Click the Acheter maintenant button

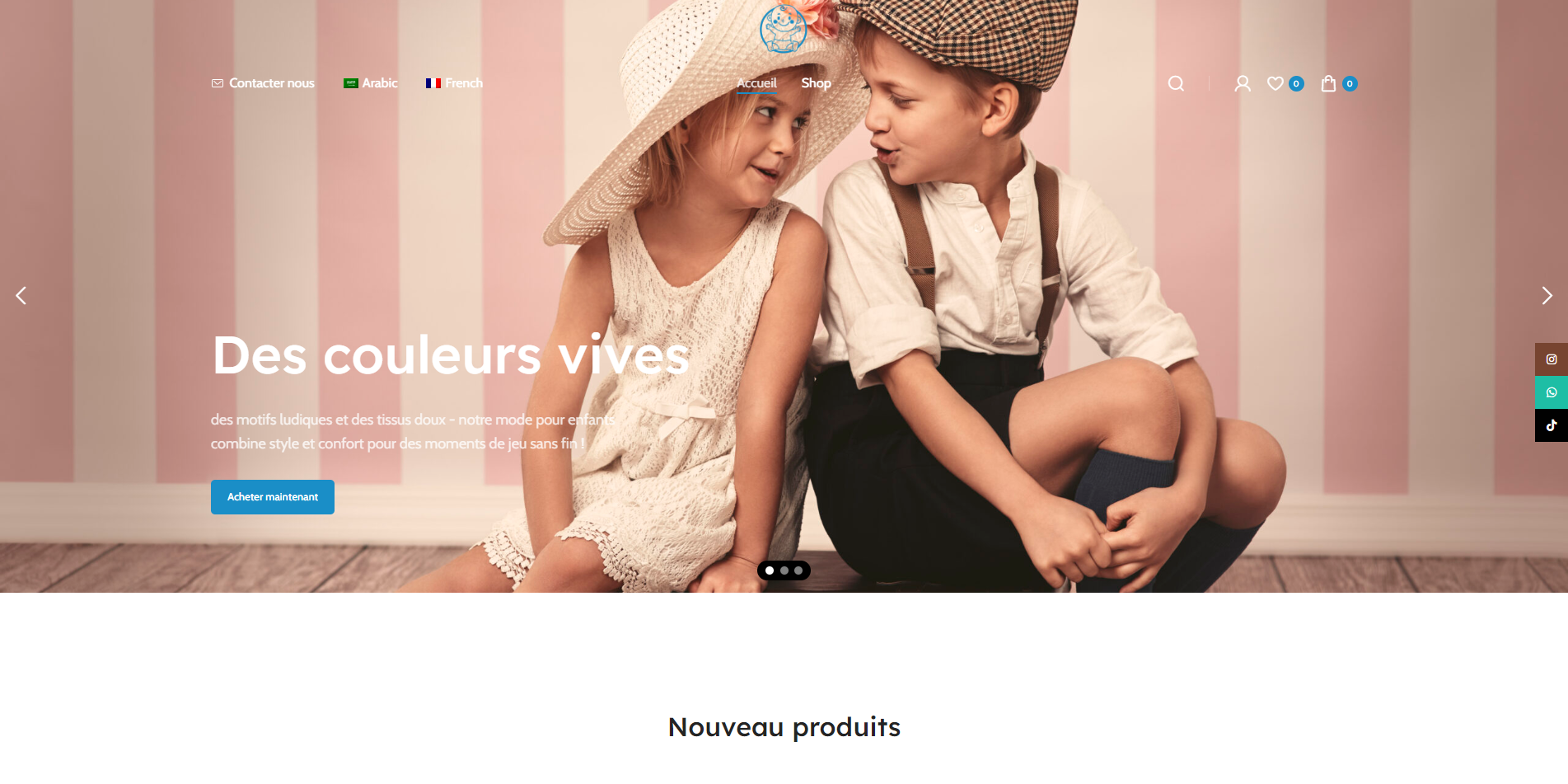(273, 497)
